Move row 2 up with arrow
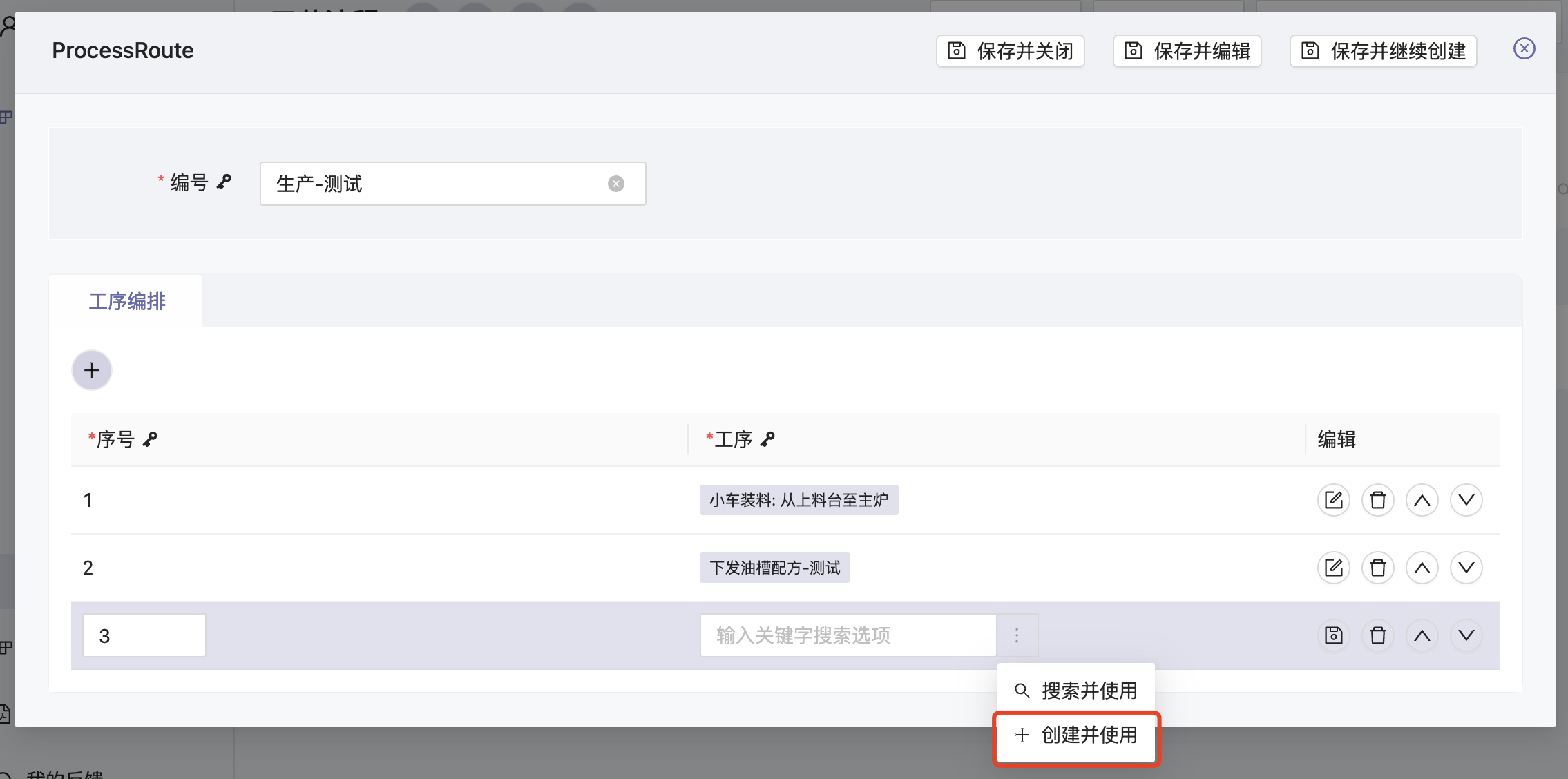 point(1422,568)
